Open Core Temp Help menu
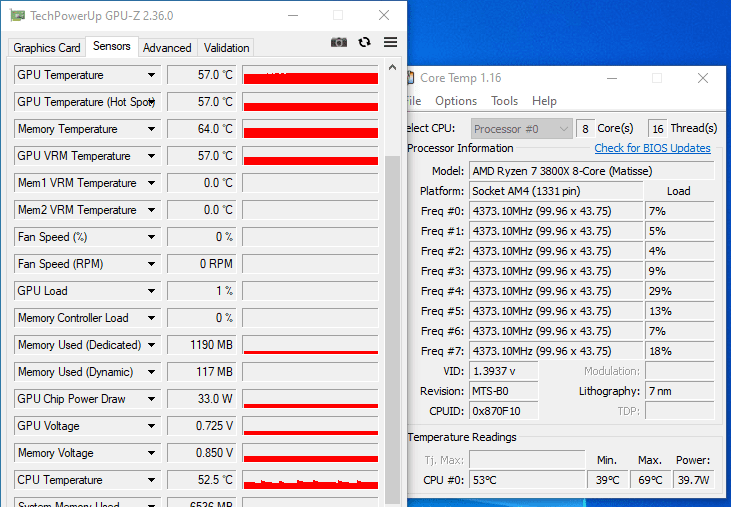 [x=544, y=101]
